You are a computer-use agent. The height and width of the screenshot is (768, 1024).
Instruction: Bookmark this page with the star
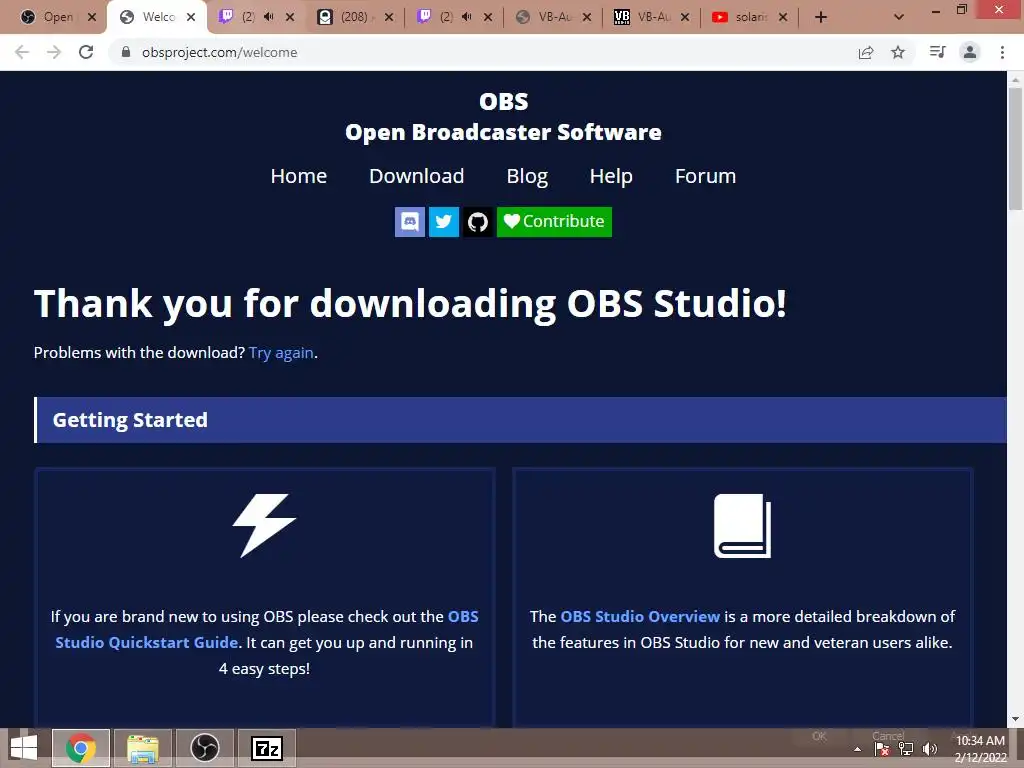pyautogui.click(x=898, y=52)
